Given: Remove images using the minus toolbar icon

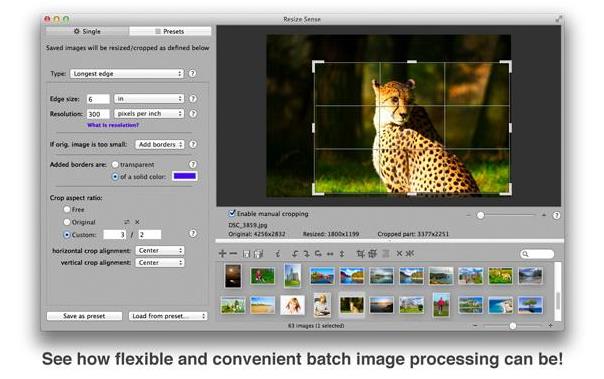Looking at the screenshot, I should click(x=233, y=253).
